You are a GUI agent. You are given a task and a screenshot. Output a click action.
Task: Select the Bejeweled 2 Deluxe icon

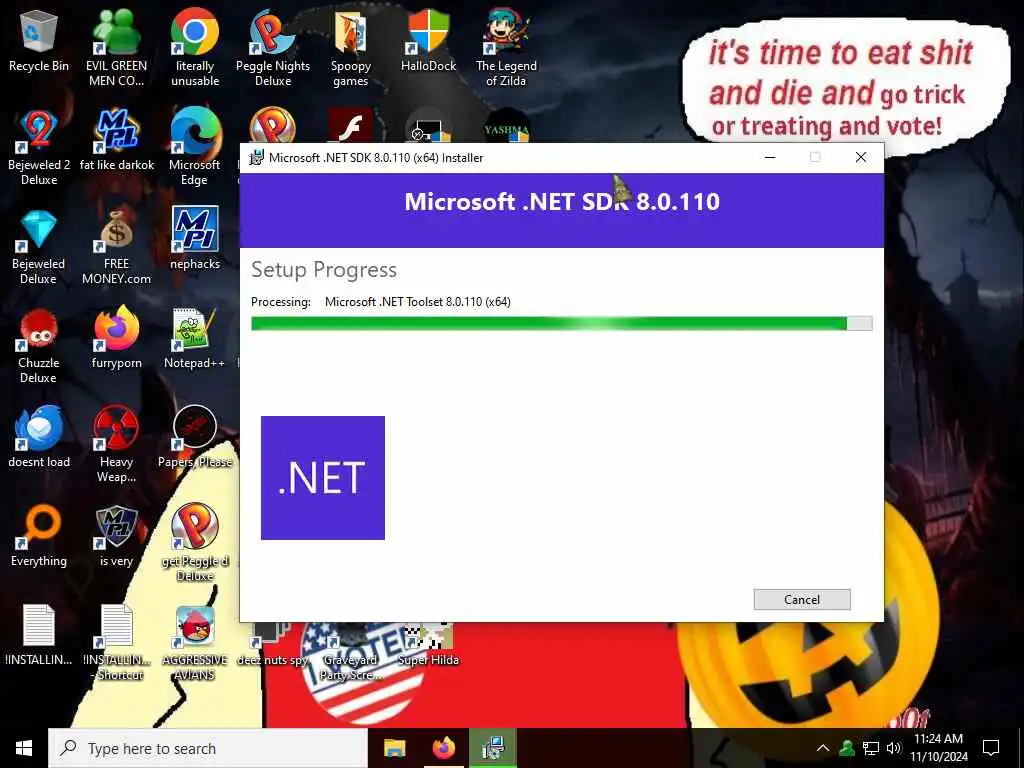pos(39,148)
